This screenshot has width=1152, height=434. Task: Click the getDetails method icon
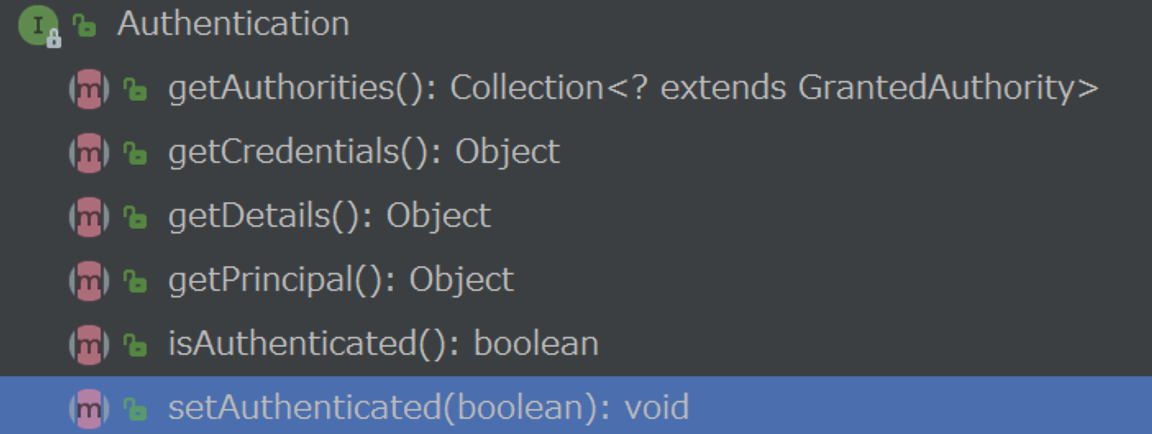coord(89,217)
